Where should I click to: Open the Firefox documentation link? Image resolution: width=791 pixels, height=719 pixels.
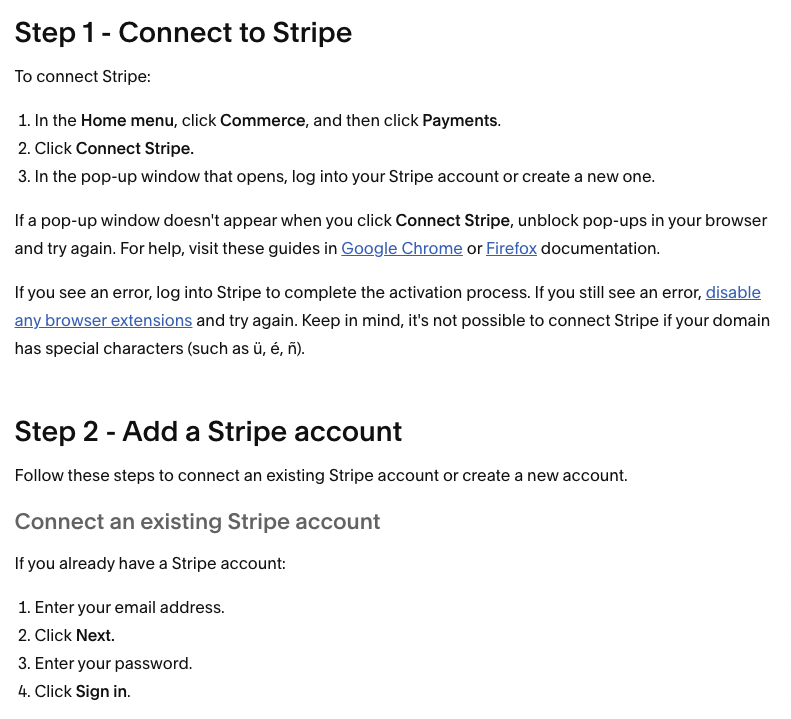tap(511, 248)
